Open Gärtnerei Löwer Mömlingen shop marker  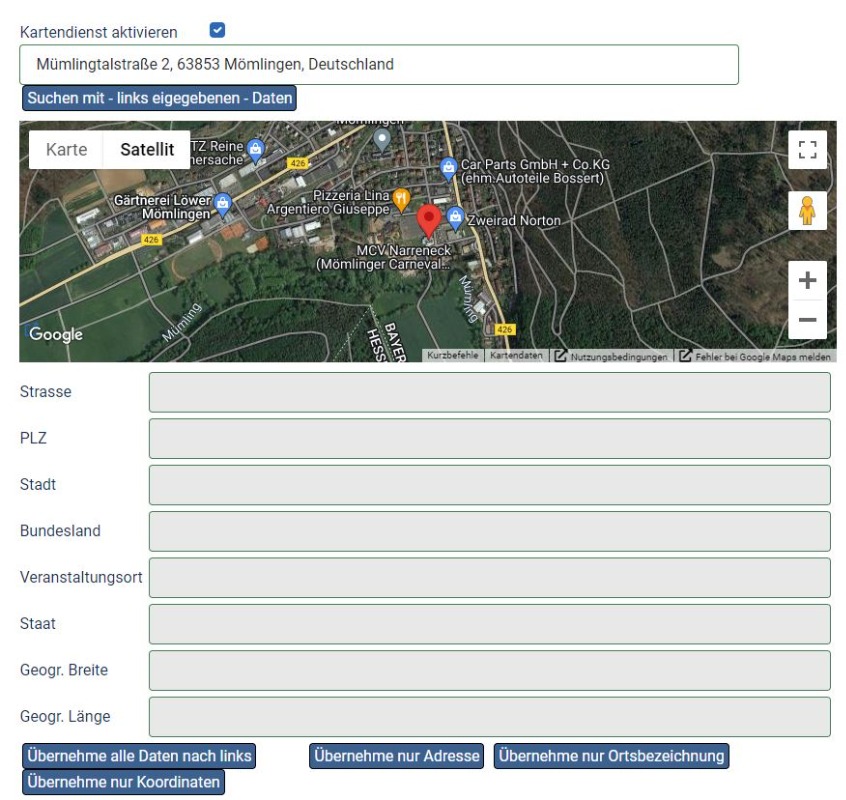pyautogui.click(x=222, y=204)
